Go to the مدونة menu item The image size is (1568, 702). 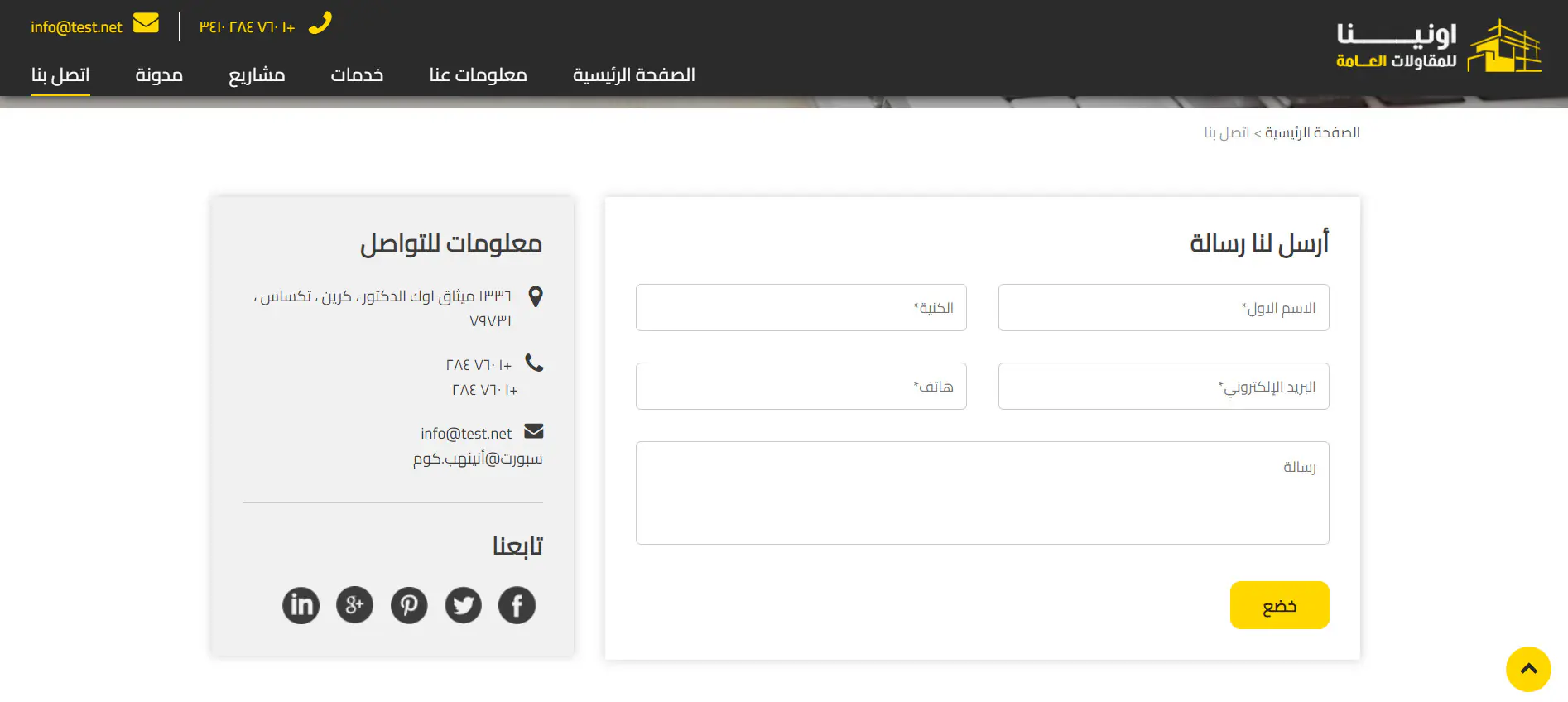point(159,75)
